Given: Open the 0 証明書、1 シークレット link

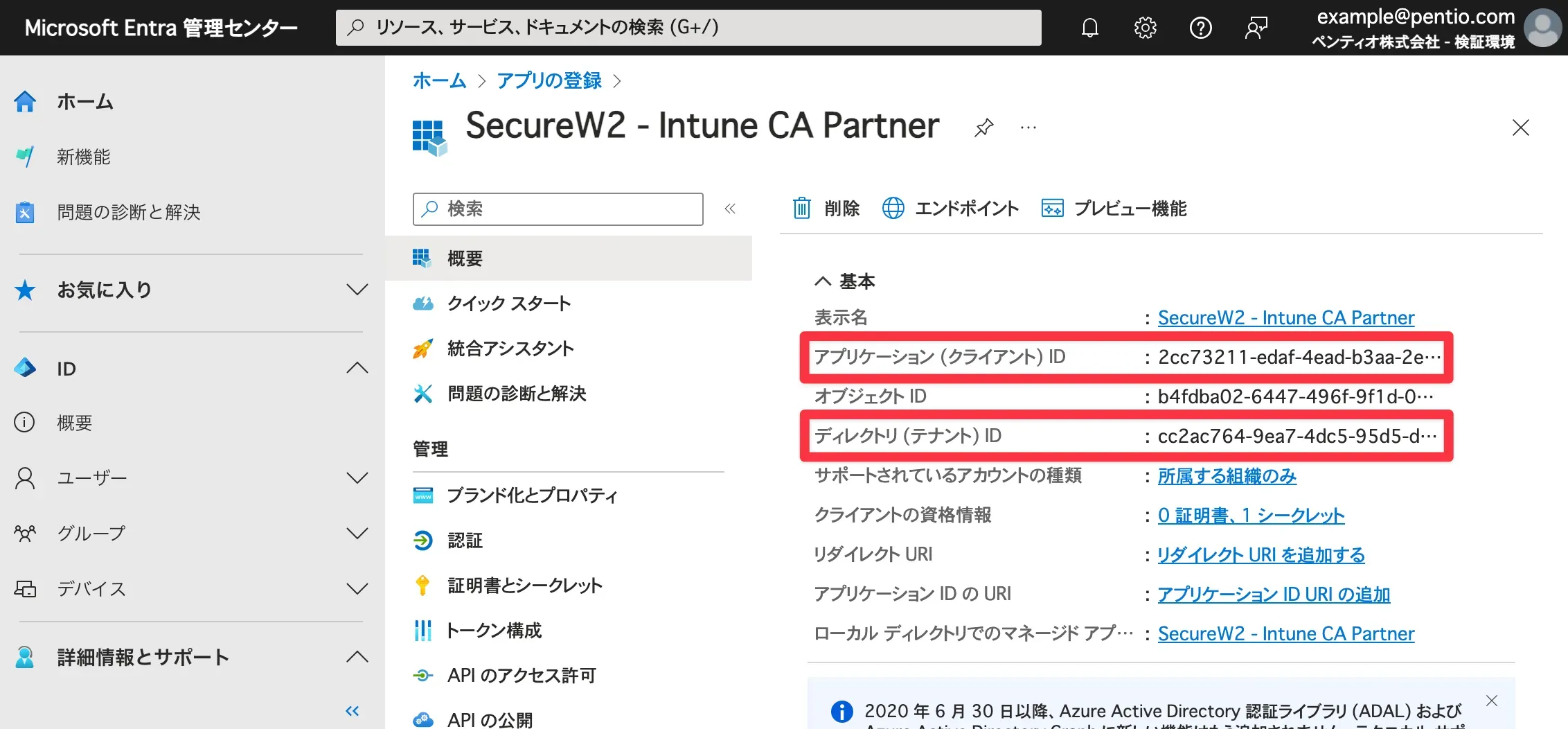Looking at the screenshot, I should tap(1251, 516).
